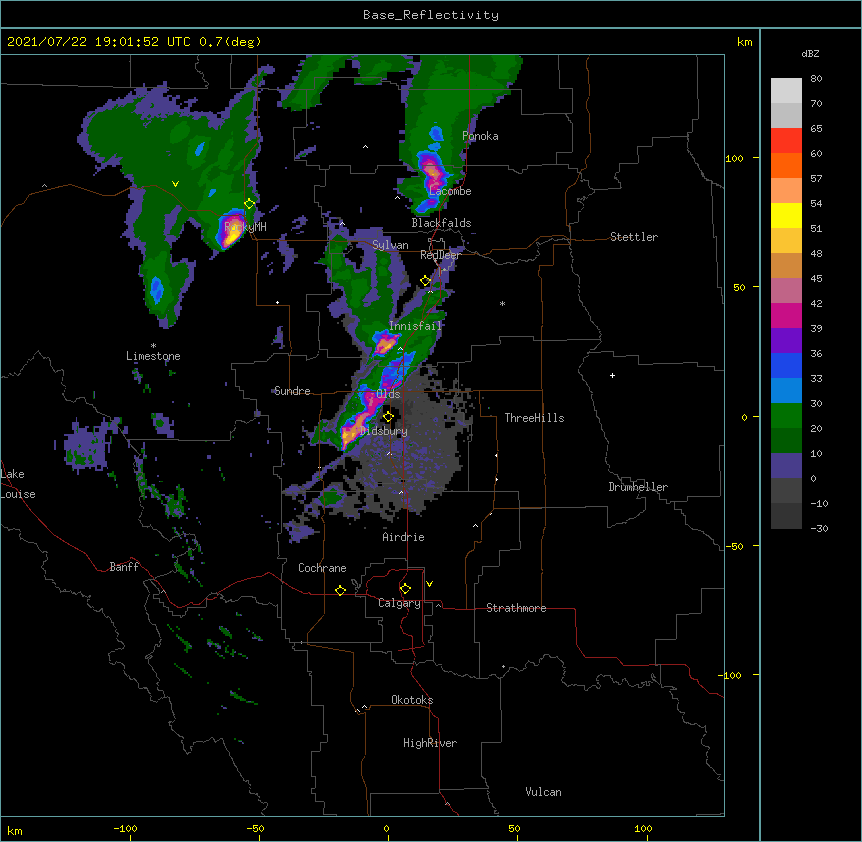Select the yellow diamond marker below the Cochrane label
The image size is (862, 842).
point(341,590)
